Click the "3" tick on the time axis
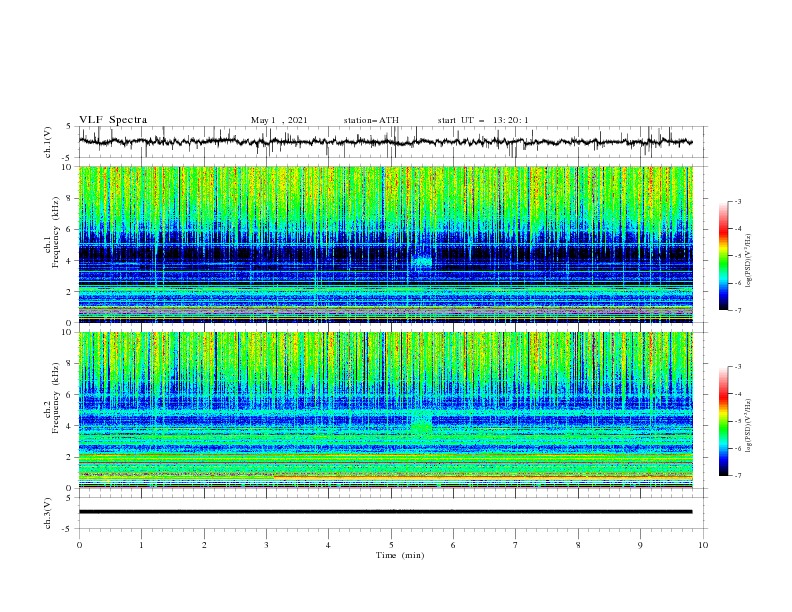This screenshot has height=612, width=792. tap(266, 545)
